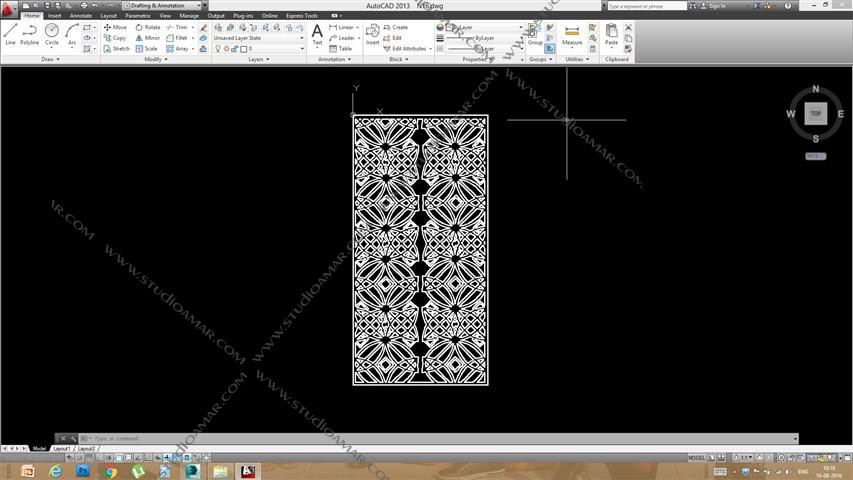
Task: Click the Erase tool icon
Action: tap(203, 27)
